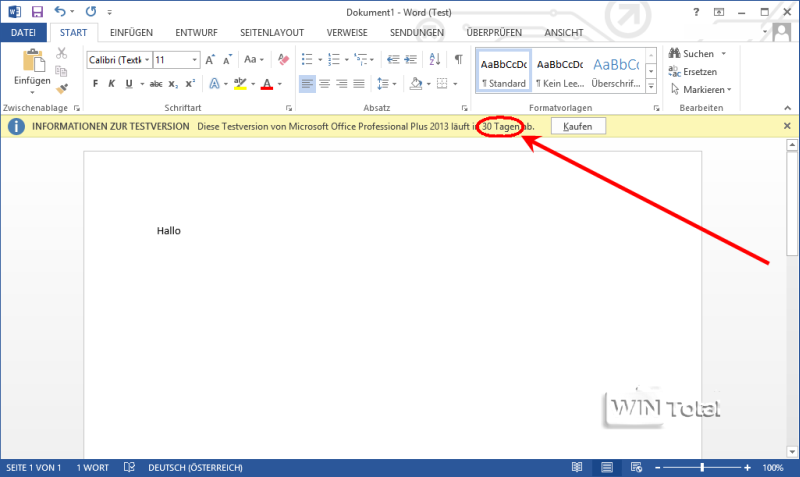Viewport: 800px width, 477px height.
Task: Decrease font size with the small A icon
Action: [x=228, y=60]
